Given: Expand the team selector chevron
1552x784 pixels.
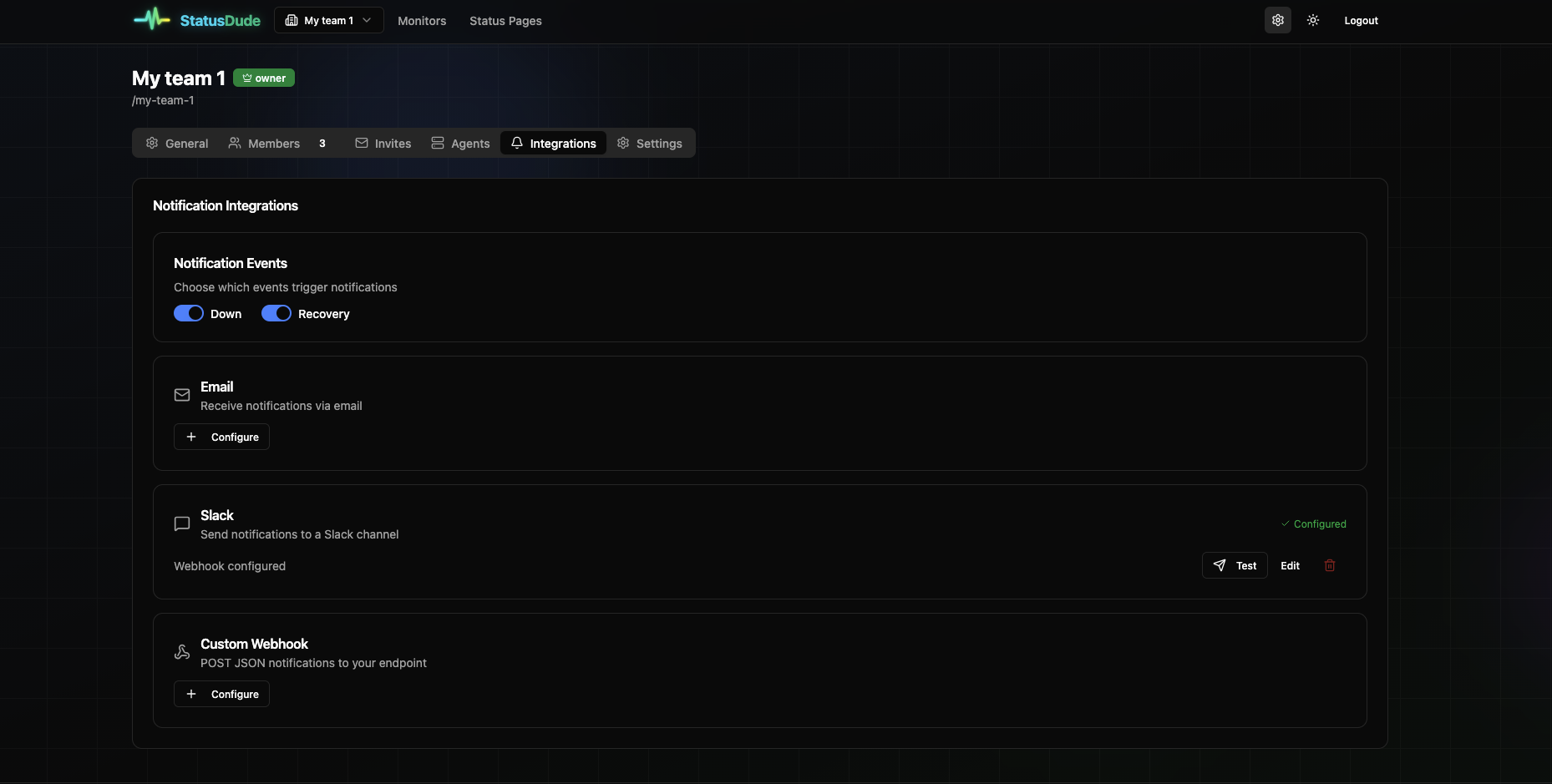Looking at the screenshot, I should pos(368,20).
